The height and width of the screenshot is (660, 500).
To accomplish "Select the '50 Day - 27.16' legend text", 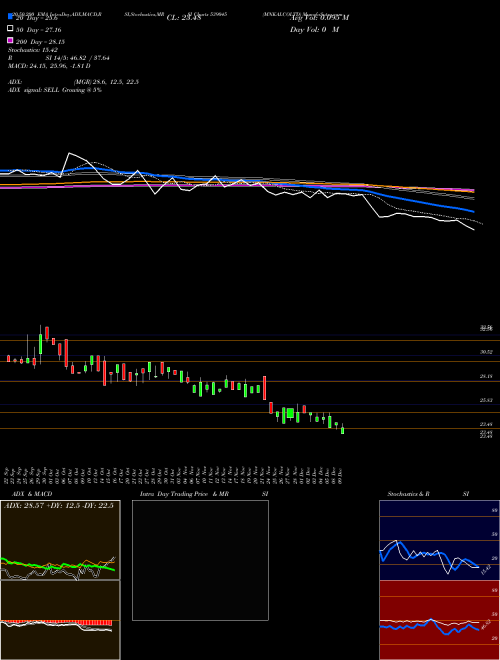I will [39, 30].
